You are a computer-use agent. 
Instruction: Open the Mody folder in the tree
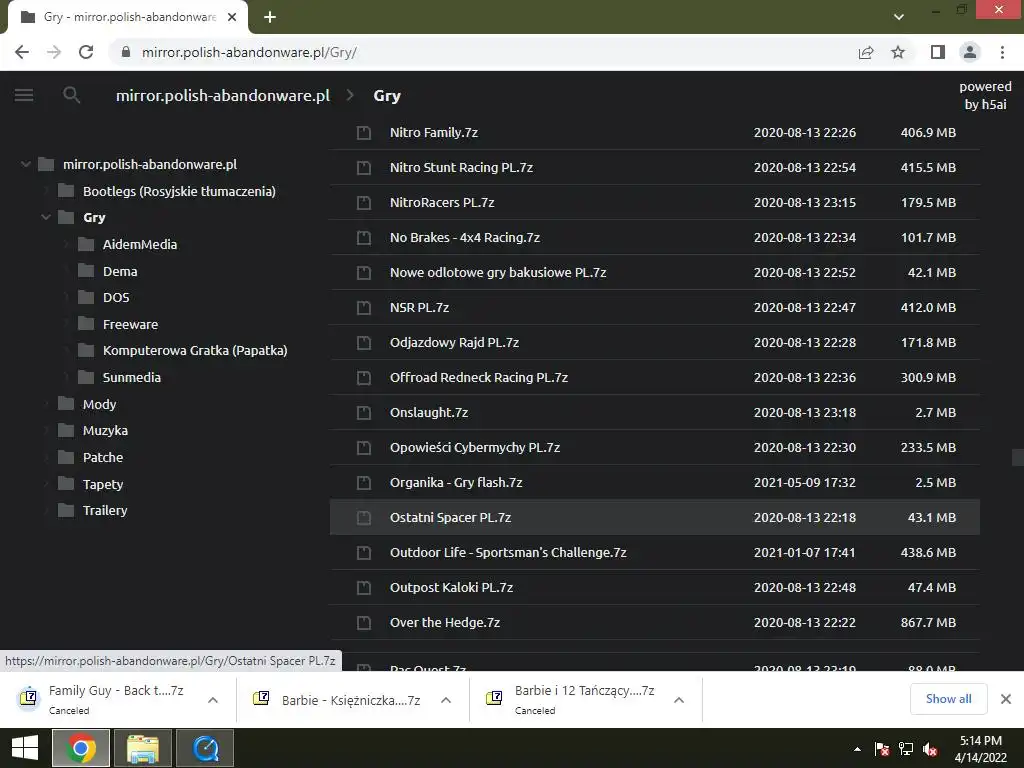99,404
